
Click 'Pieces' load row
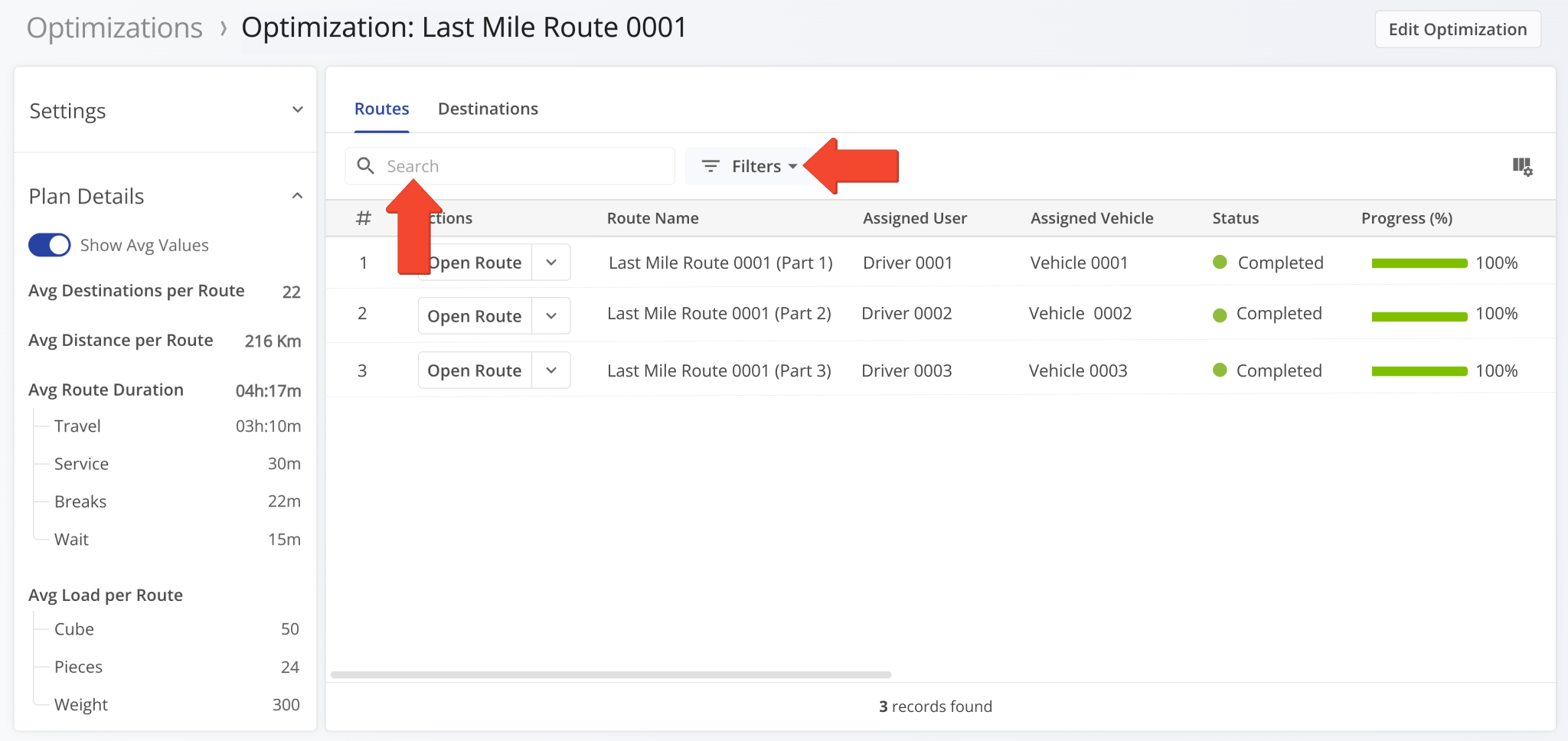(177, 667)
